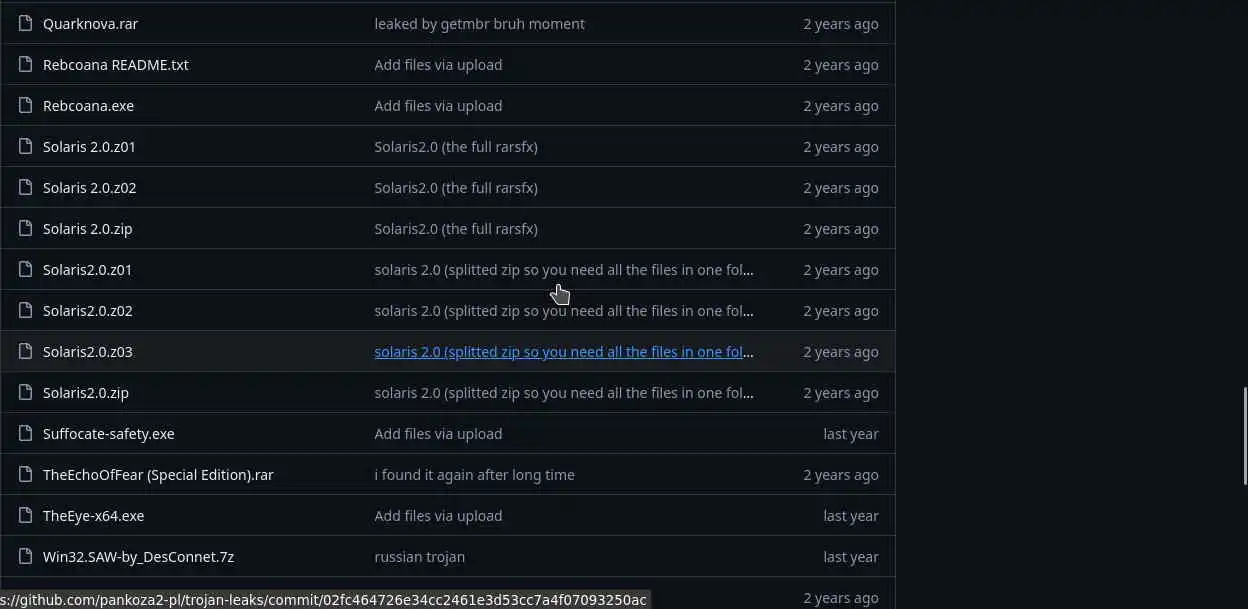Click file icon beside Solaris2.0.z03

click(x=25, y=351)
